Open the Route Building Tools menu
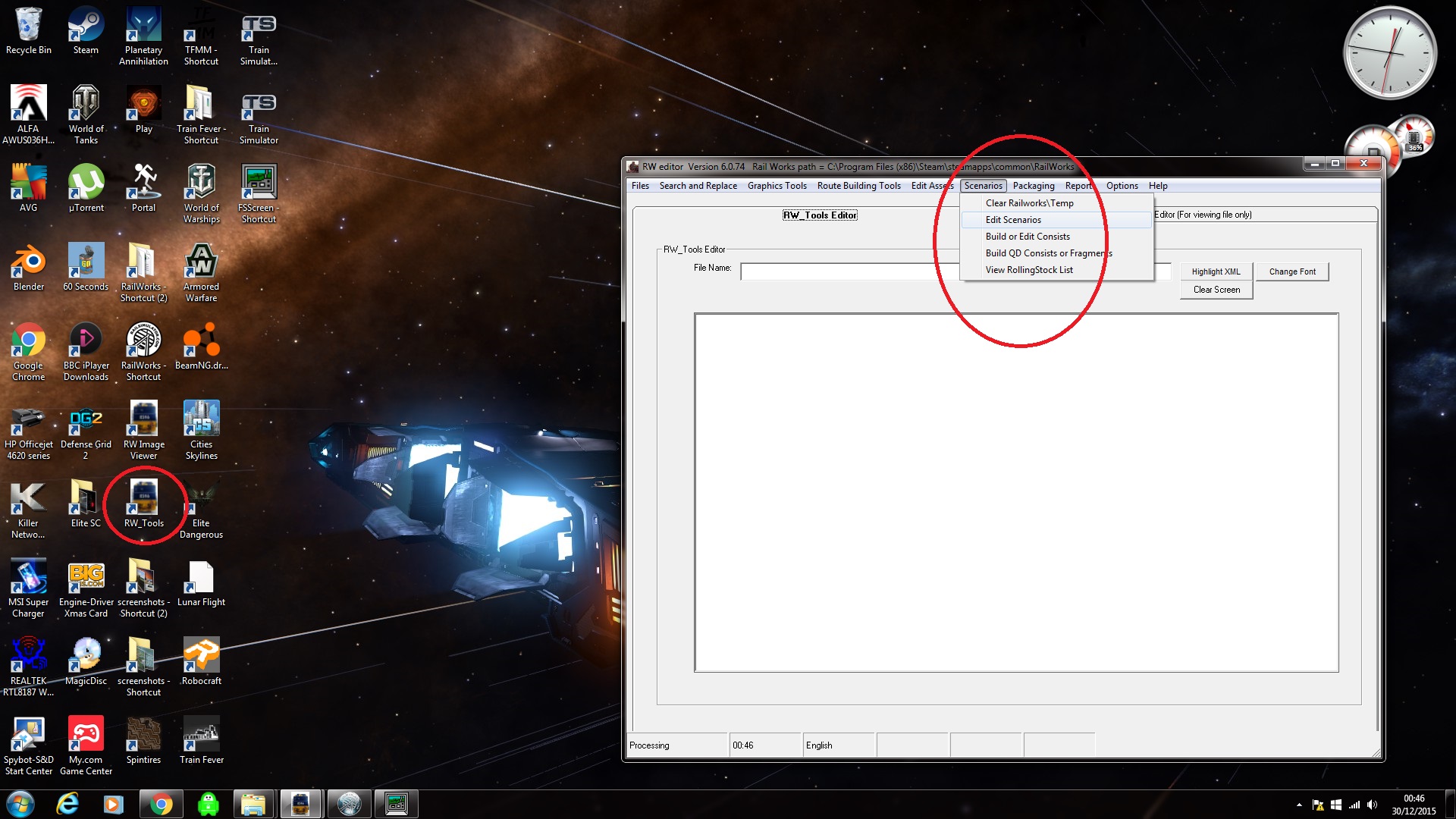The width and height of the screenshot is (1456, 819). (x=858, y=186)
